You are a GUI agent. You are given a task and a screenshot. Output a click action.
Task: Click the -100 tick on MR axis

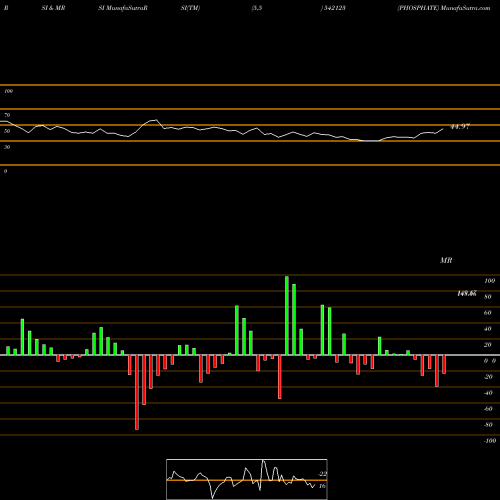pos(490,441)
